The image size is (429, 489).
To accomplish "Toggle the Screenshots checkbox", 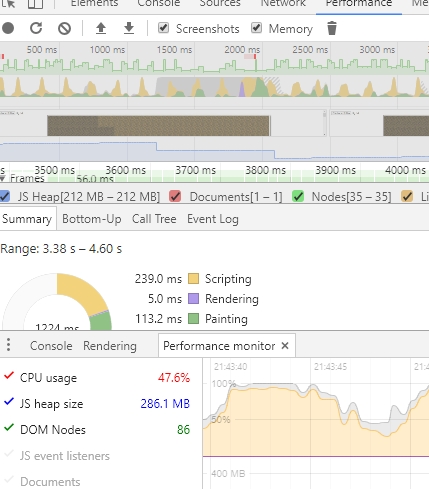I will click(x=163, y=28).
